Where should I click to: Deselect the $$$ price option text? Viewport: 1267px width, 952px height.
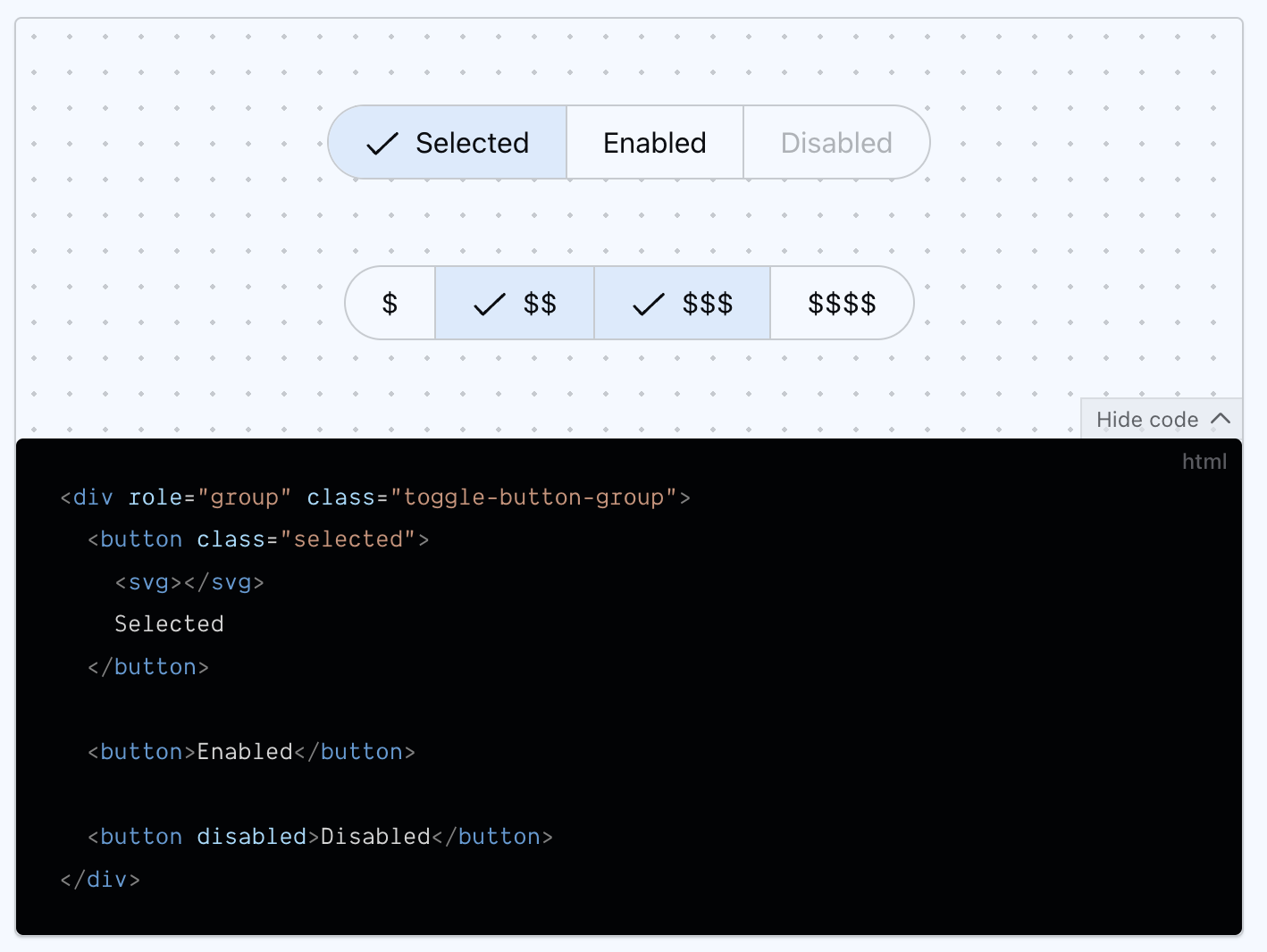click(707, 304)
